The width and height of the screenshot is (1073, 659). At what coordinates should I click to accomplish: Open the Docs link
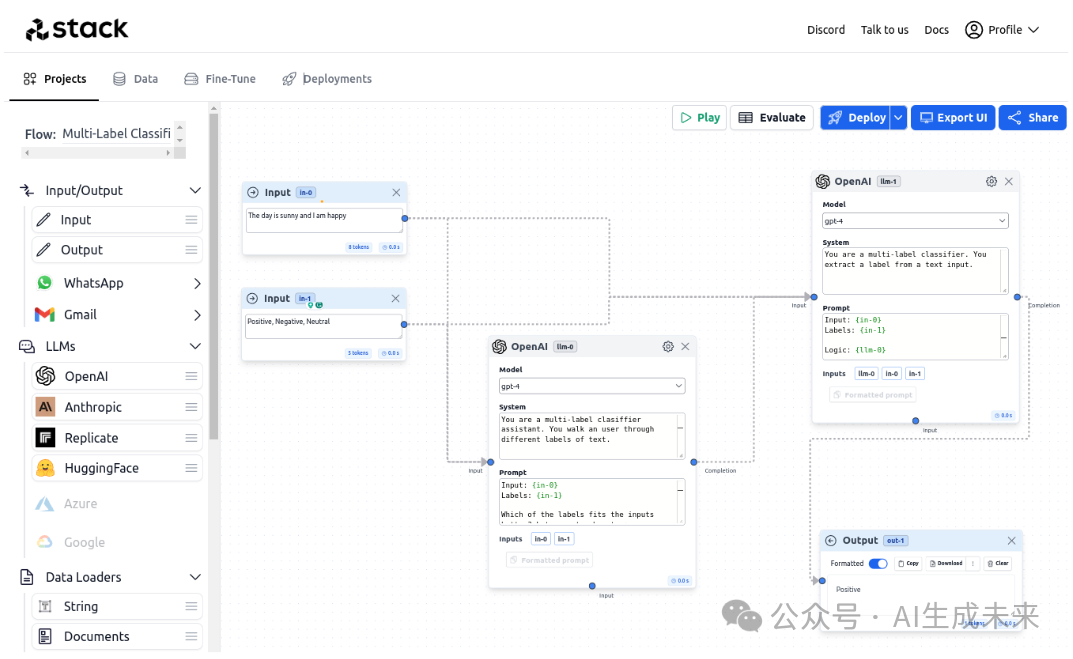point(936,29)
